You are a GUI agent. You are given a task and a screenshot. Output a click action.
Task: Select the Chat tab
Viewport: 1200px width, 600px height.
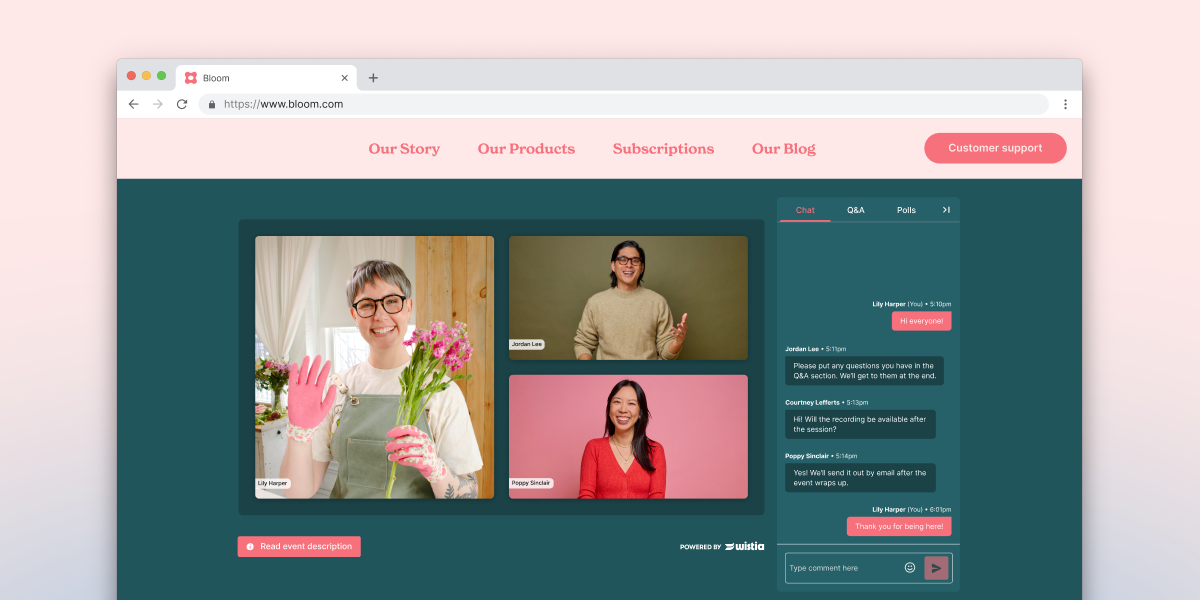tap(805, 210)
